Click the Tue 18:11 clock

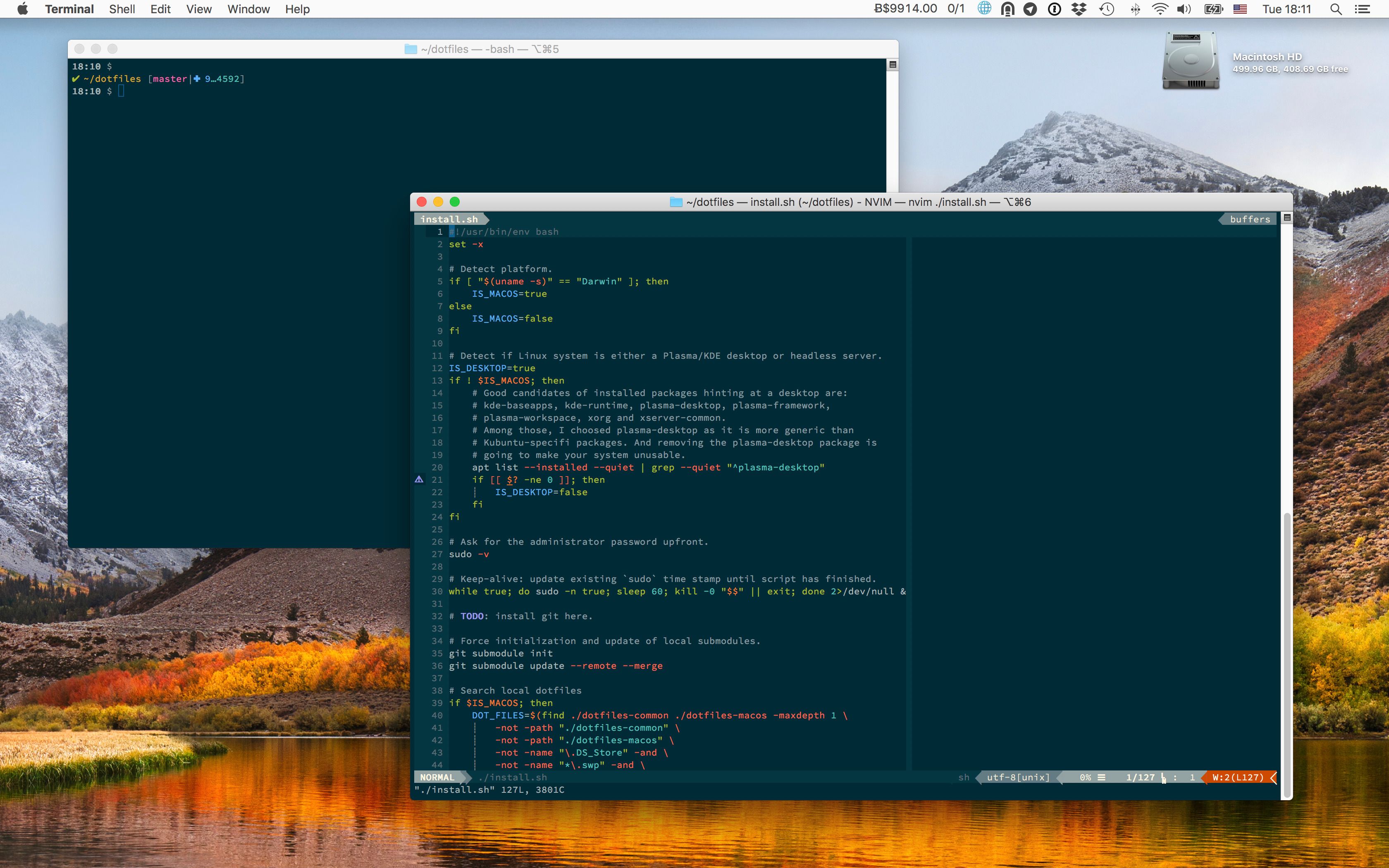[x=1287, y=9]
